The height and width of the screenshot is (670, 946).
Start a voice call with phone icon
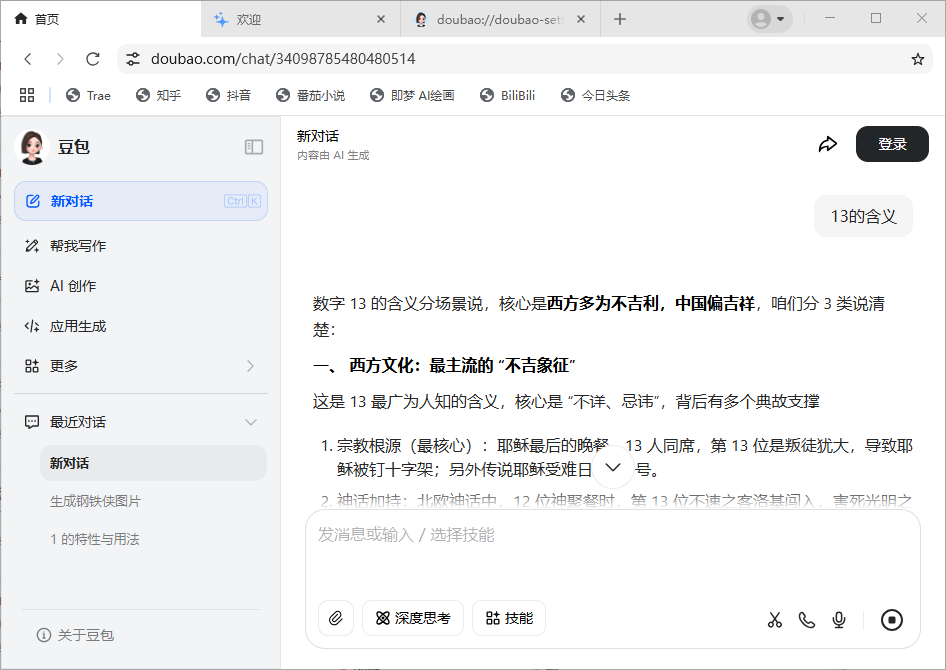click(x=807, y=619)
